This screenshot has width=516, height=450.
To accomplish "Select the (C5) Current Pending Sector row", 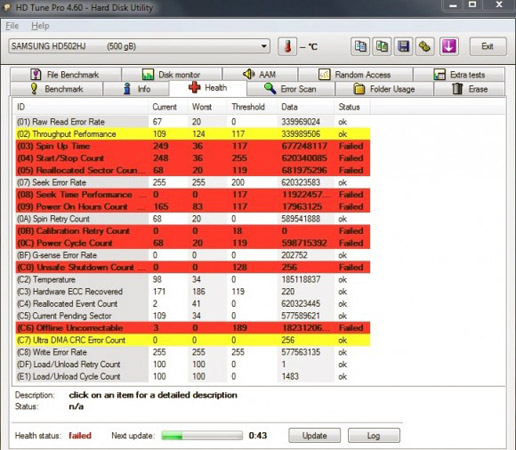I will coord(193,316).
